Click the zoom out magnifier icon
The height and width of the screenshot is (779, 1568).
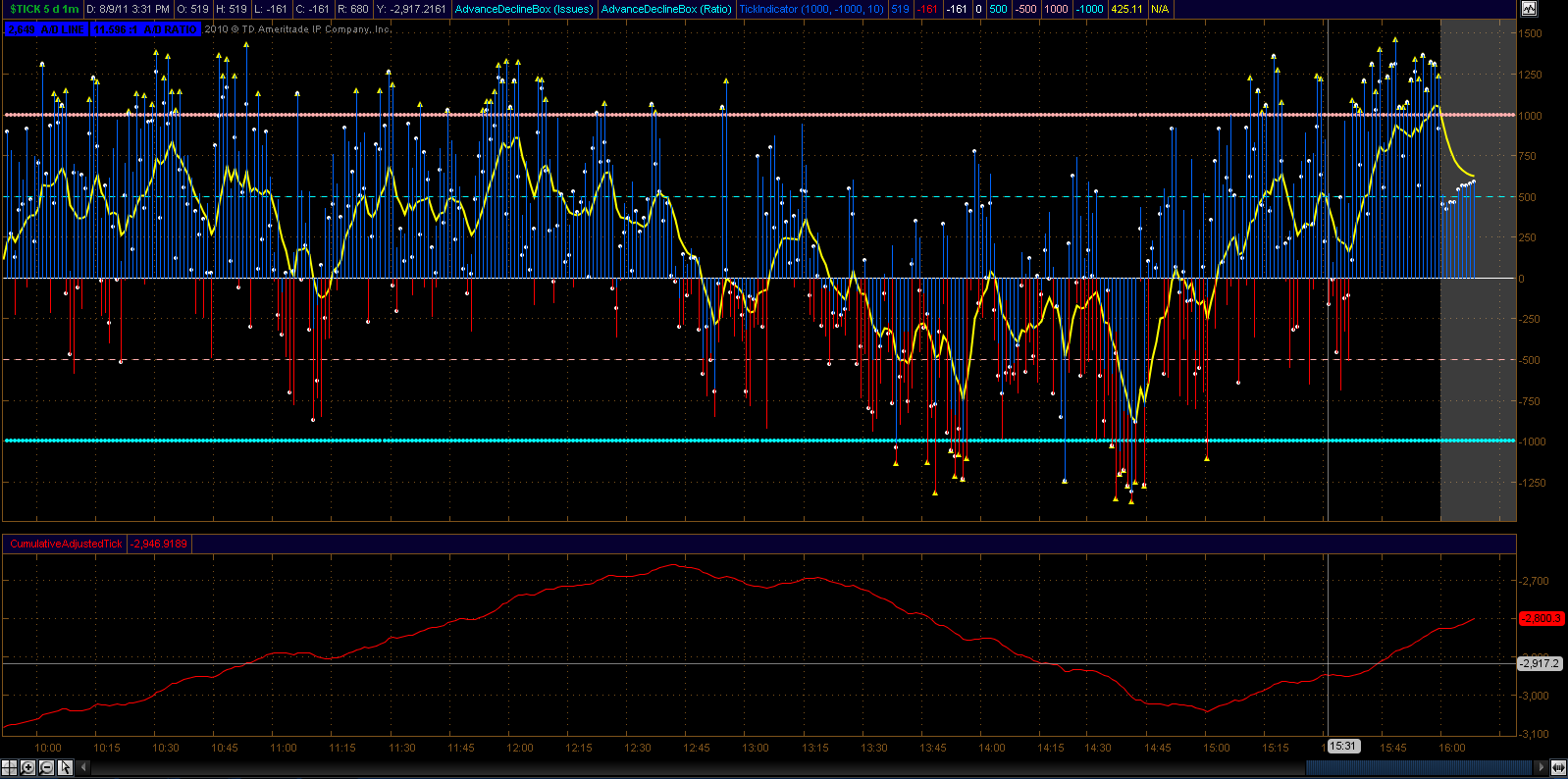click(46, 767)
